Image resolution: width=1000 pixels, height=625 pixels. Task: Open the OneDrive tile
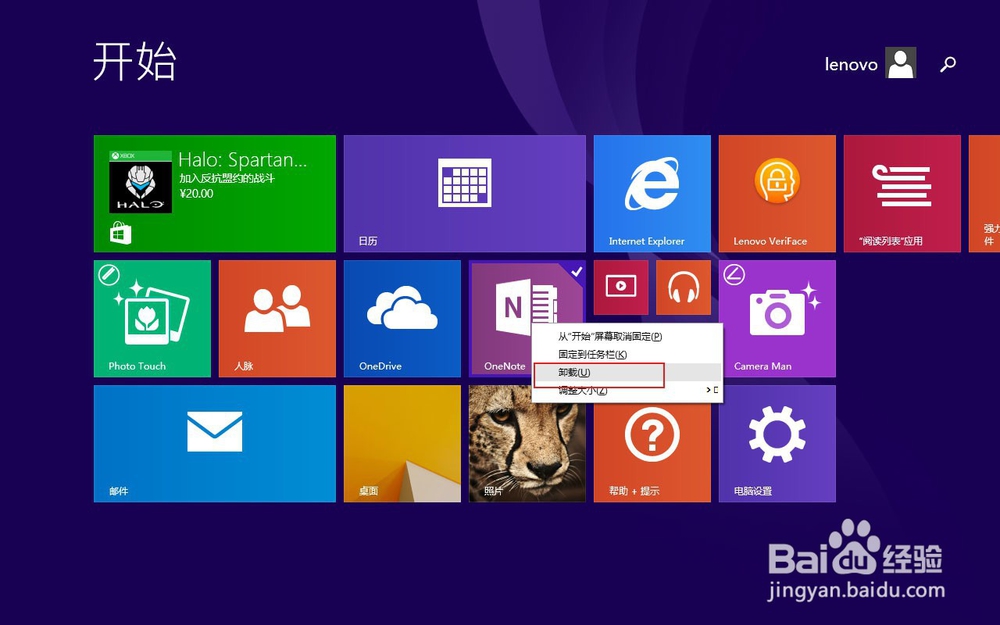point(402,318)
